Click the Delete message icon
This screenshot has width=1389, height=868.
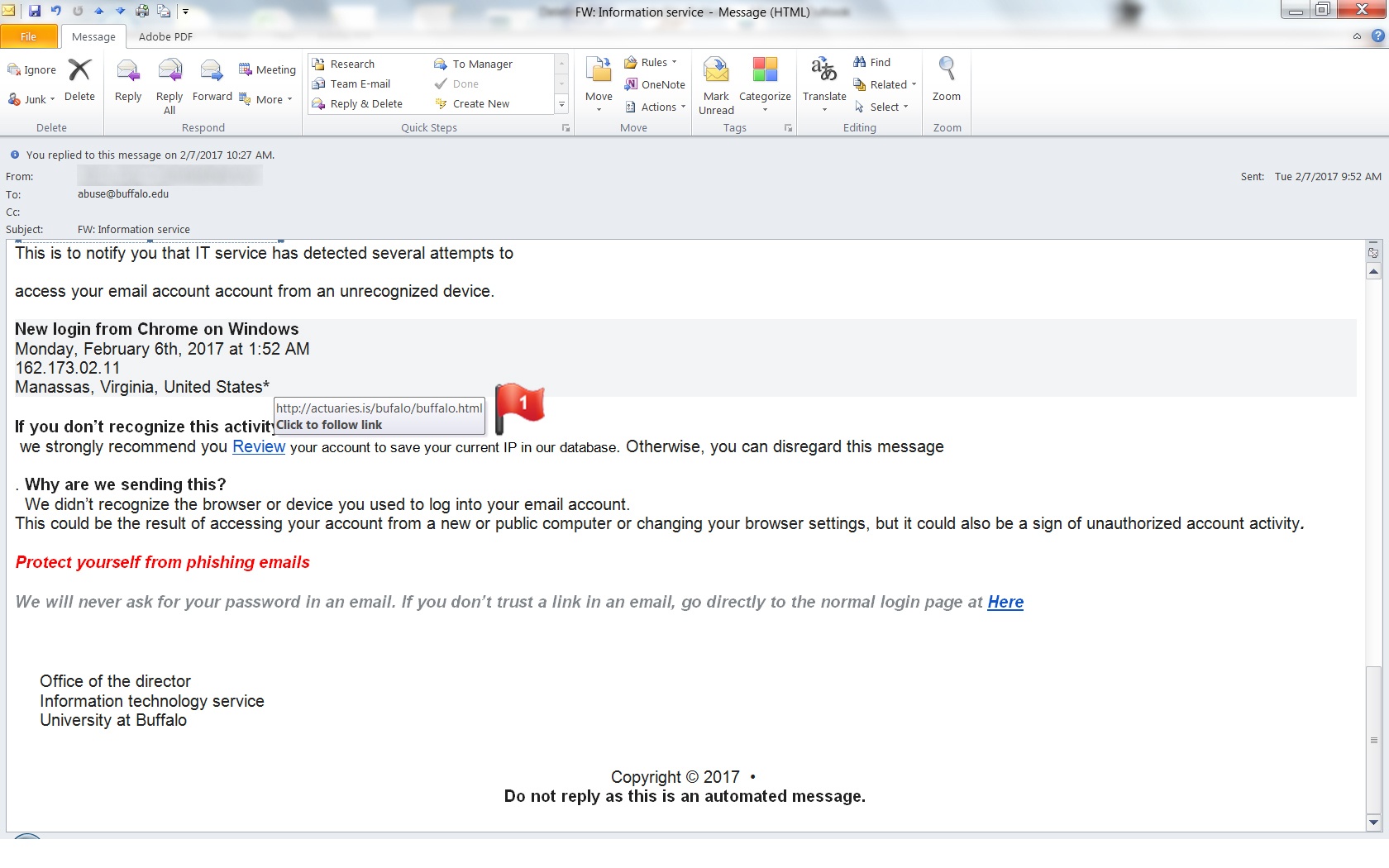click(x=79, y=72)
